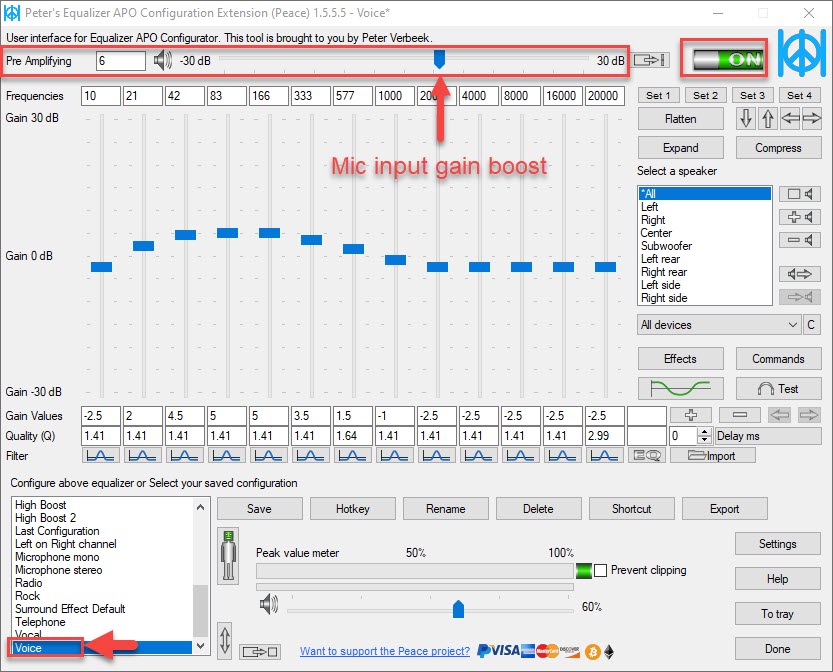Click the 577 frequency input field

tap(353, 96)
